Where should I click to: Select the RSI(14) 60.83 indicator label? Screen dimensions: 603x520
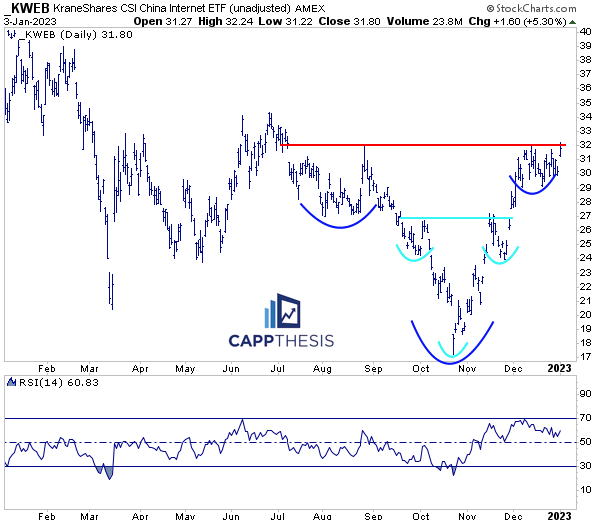click(45, 383)
